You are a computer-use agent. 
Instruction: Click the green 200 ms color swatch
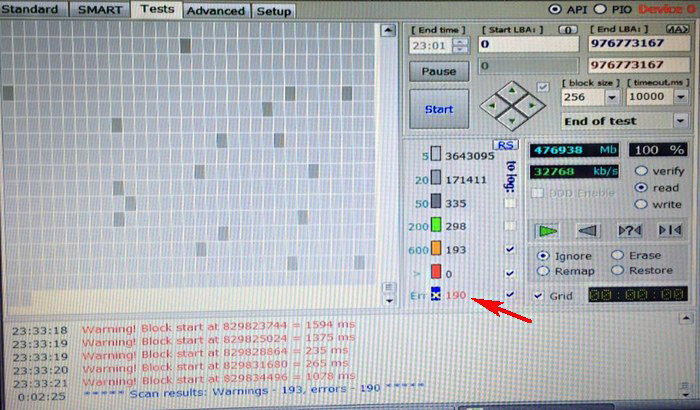(436, 226)
